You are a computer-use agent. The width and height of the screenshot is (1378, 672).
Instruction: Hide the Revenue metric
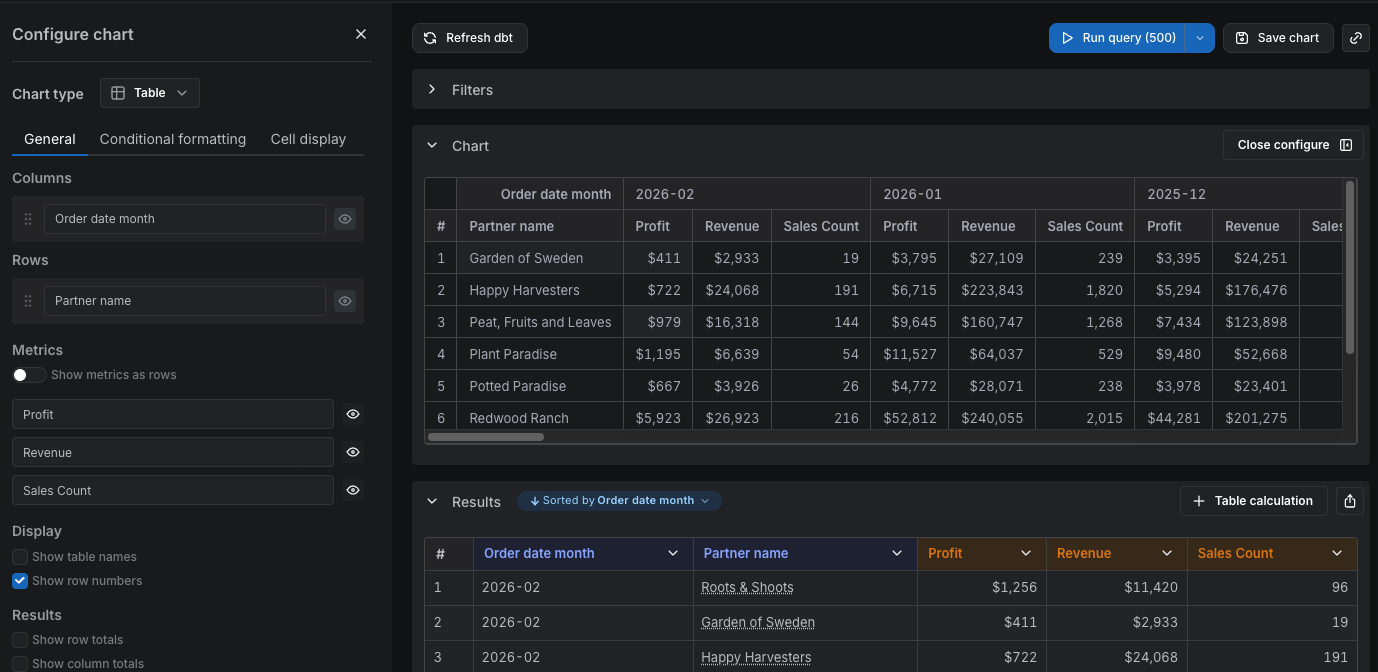tap(353, 452)
